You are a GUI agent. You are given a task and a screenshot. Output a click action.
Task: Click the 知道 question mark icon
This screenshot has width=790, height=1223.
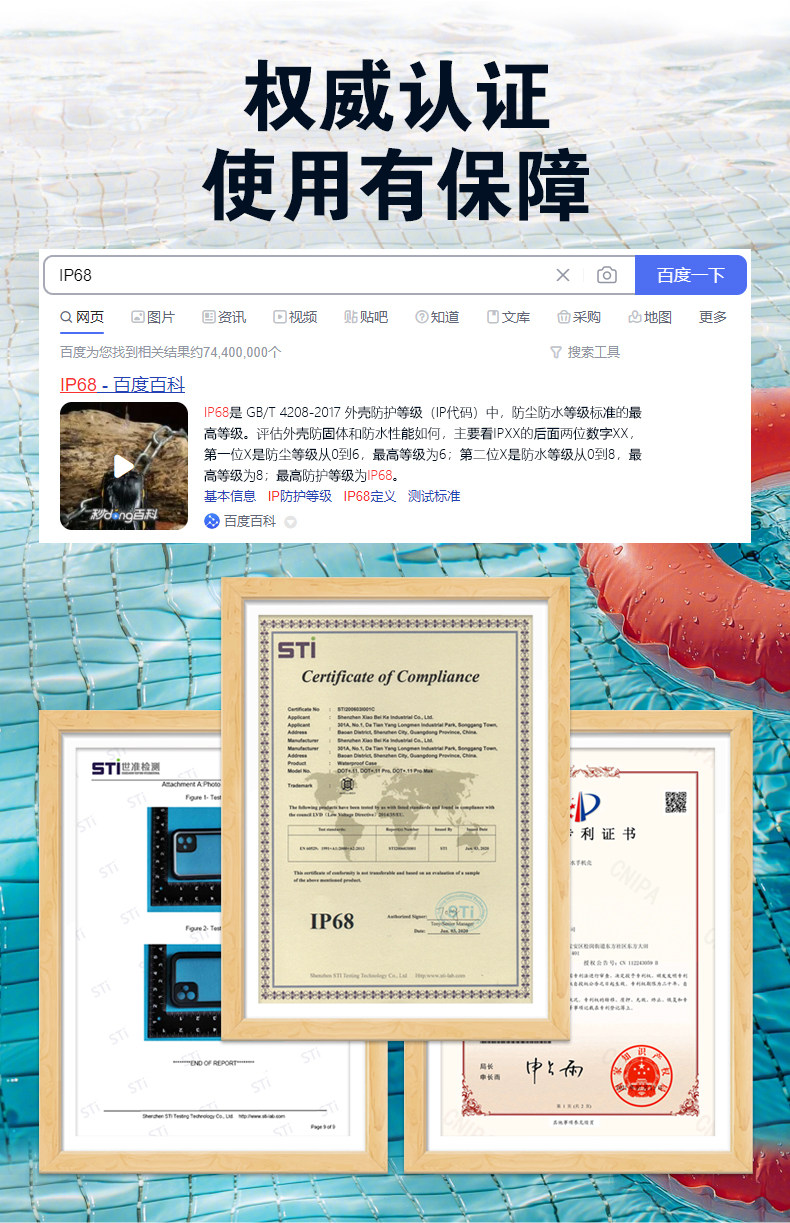(422, 317)
